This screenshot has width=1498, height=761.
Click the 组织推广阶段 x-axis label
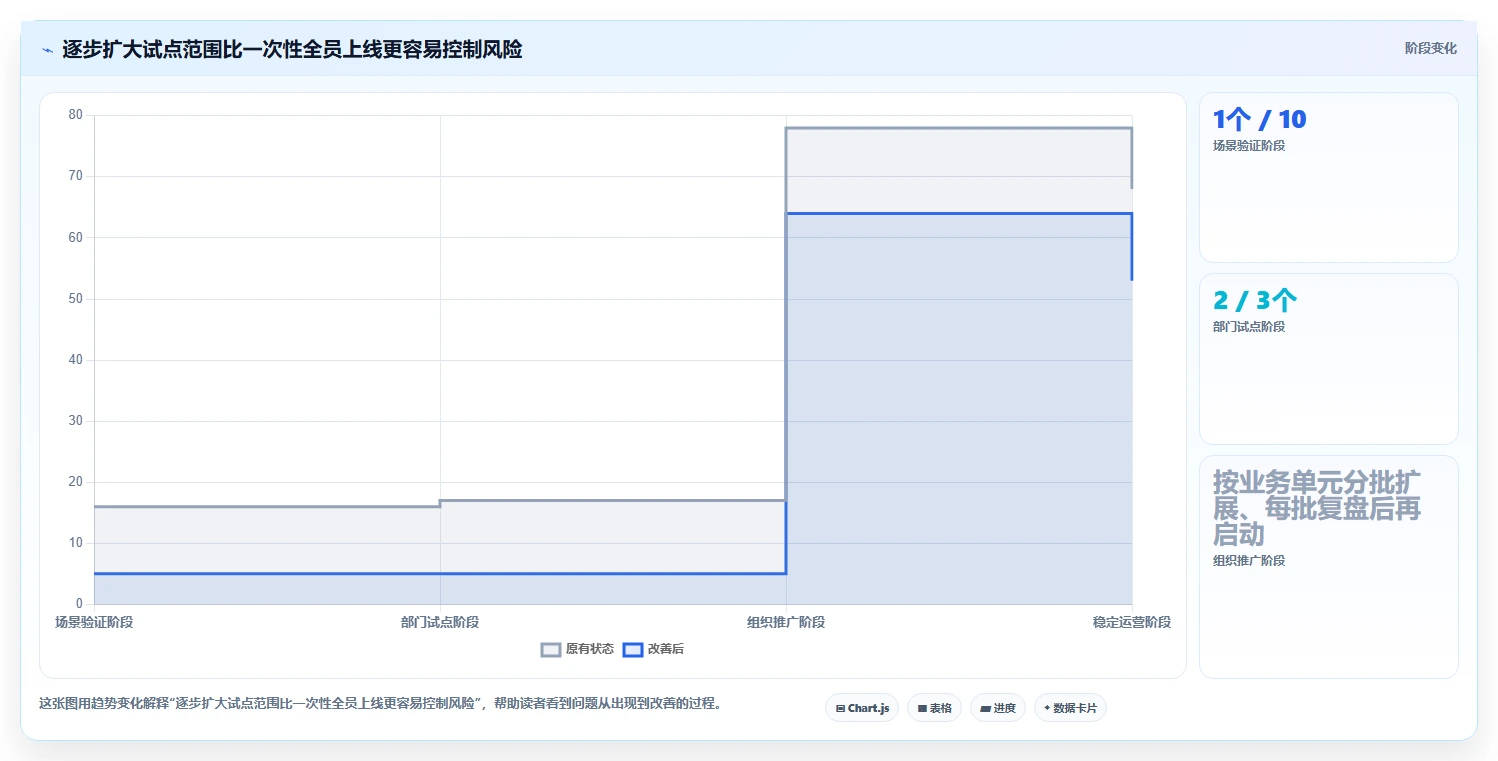[x=786, y=622]
